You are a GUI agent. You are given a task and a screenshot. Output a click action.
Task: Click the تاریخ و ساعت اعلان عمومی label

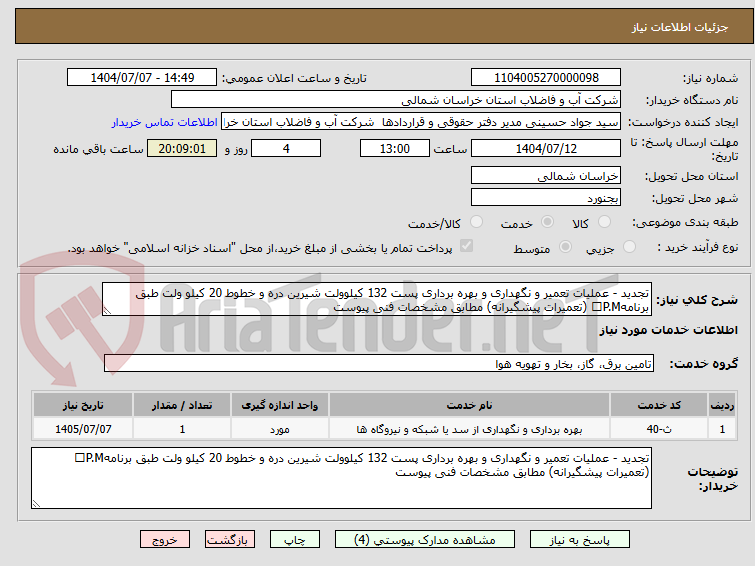(x=294, y=78)
